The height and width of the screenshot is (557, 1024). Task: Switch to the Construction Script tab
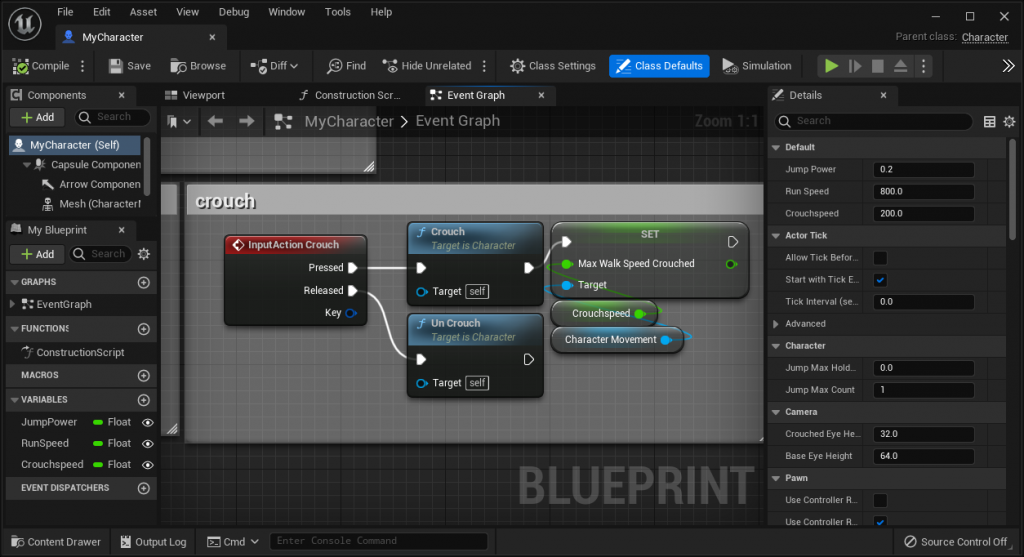[x=350, y=95]
